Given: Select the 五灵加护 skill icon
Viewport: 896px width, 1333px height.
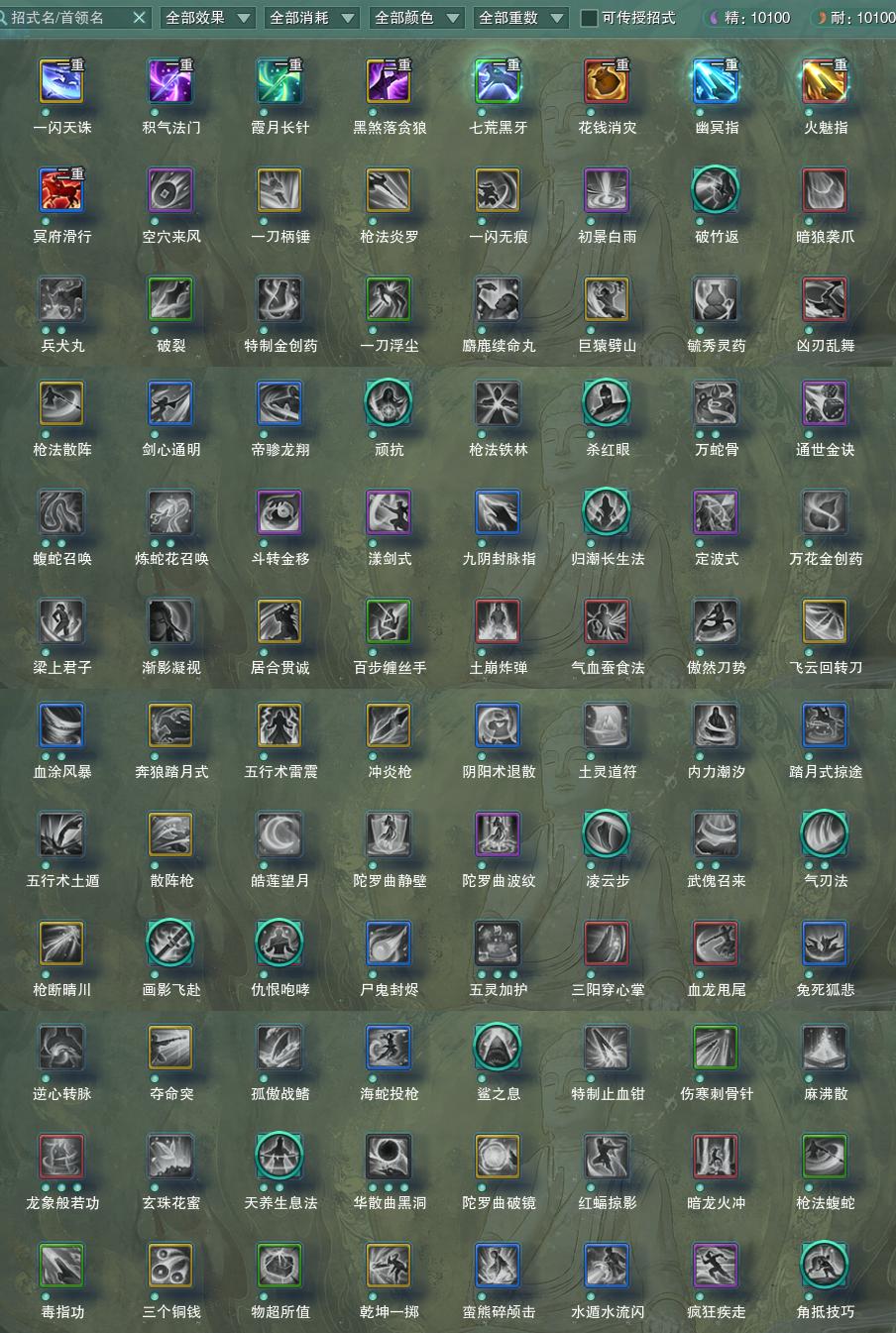Looking at the screenshot, I should click(498, 944).
